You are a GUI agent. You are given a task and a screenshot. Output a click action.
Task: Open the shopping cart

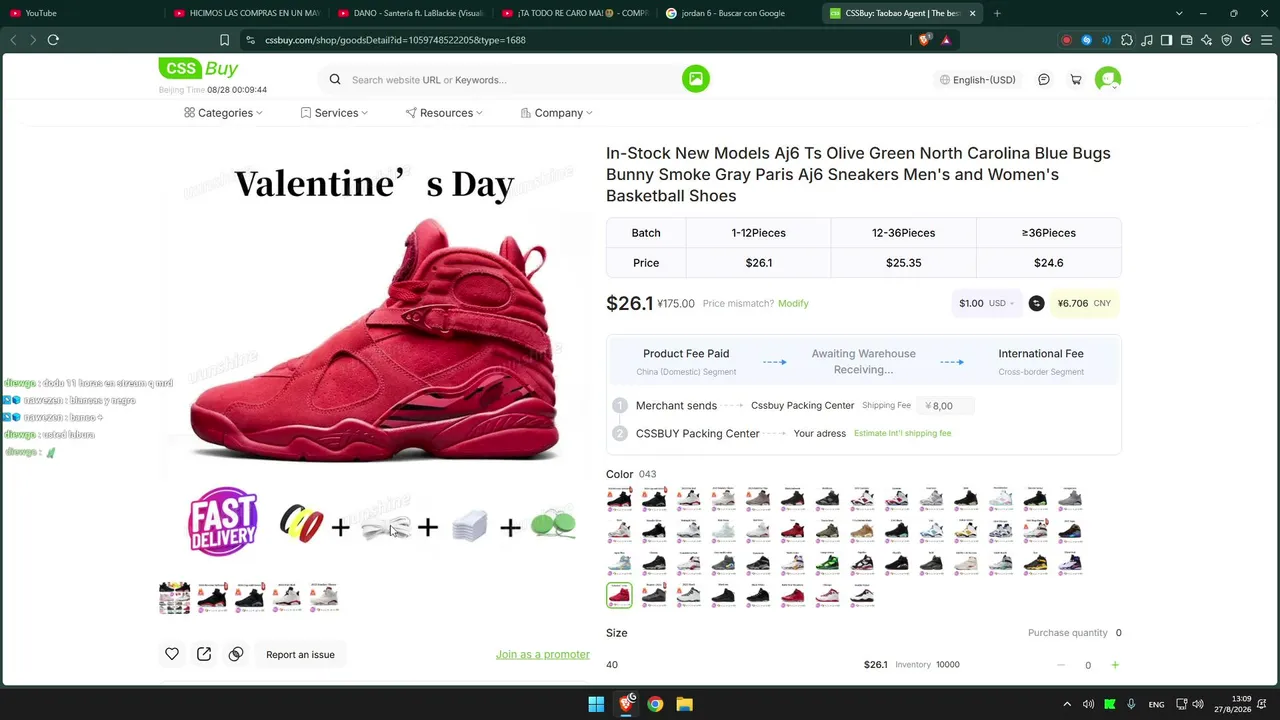coord(1076,80)
